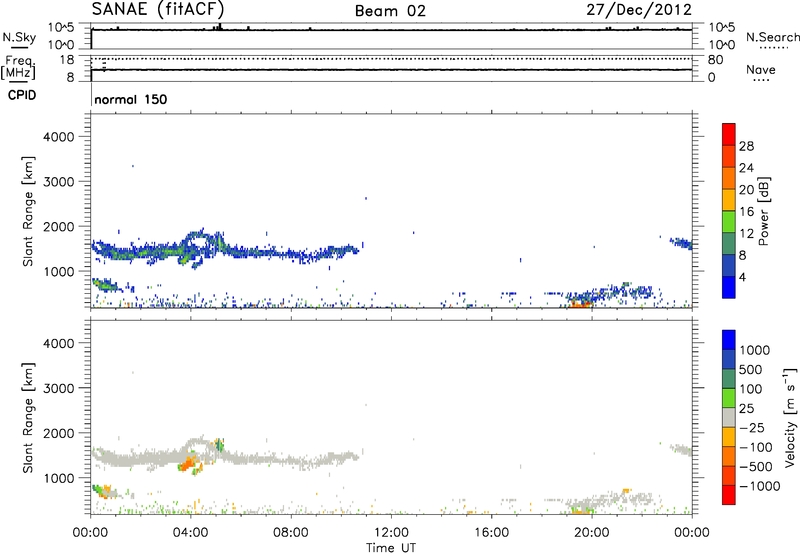Select the 24 label on Power colorbar
800x554 pixels.
tap(746, 168)
